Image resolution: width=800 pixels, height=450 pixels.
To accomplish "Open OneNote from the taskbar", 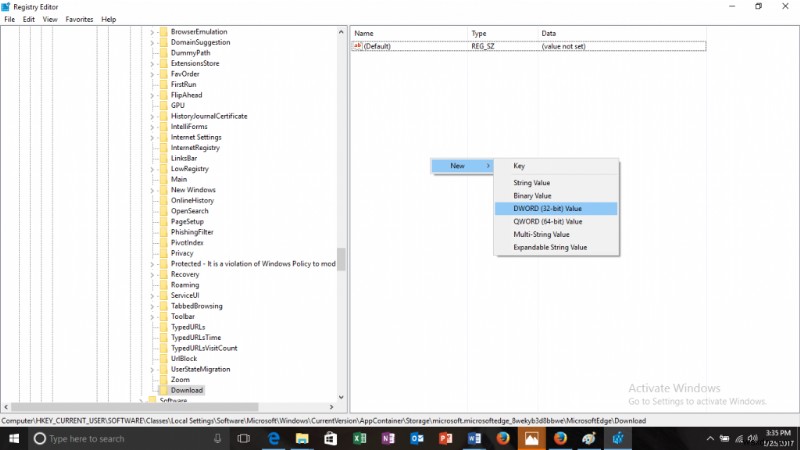I will [x=388, y=438].
